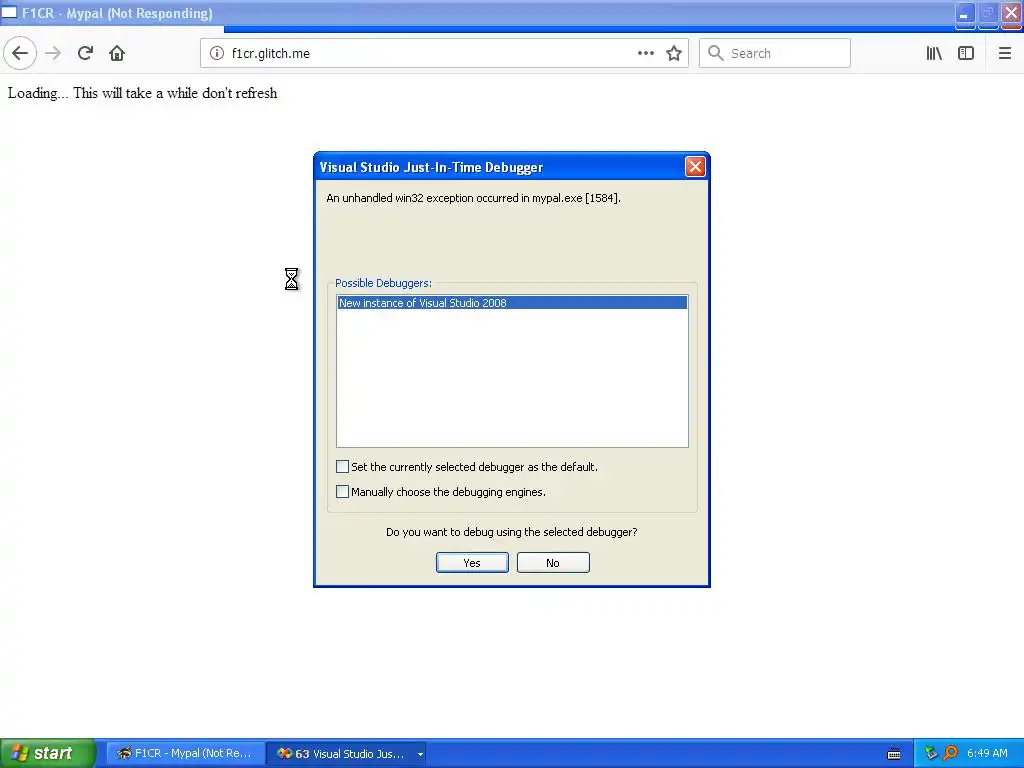Open the Library bookshelf icon
This screenshot has height=768, width=1024.
pyautogui.click(x=934, y=54)
